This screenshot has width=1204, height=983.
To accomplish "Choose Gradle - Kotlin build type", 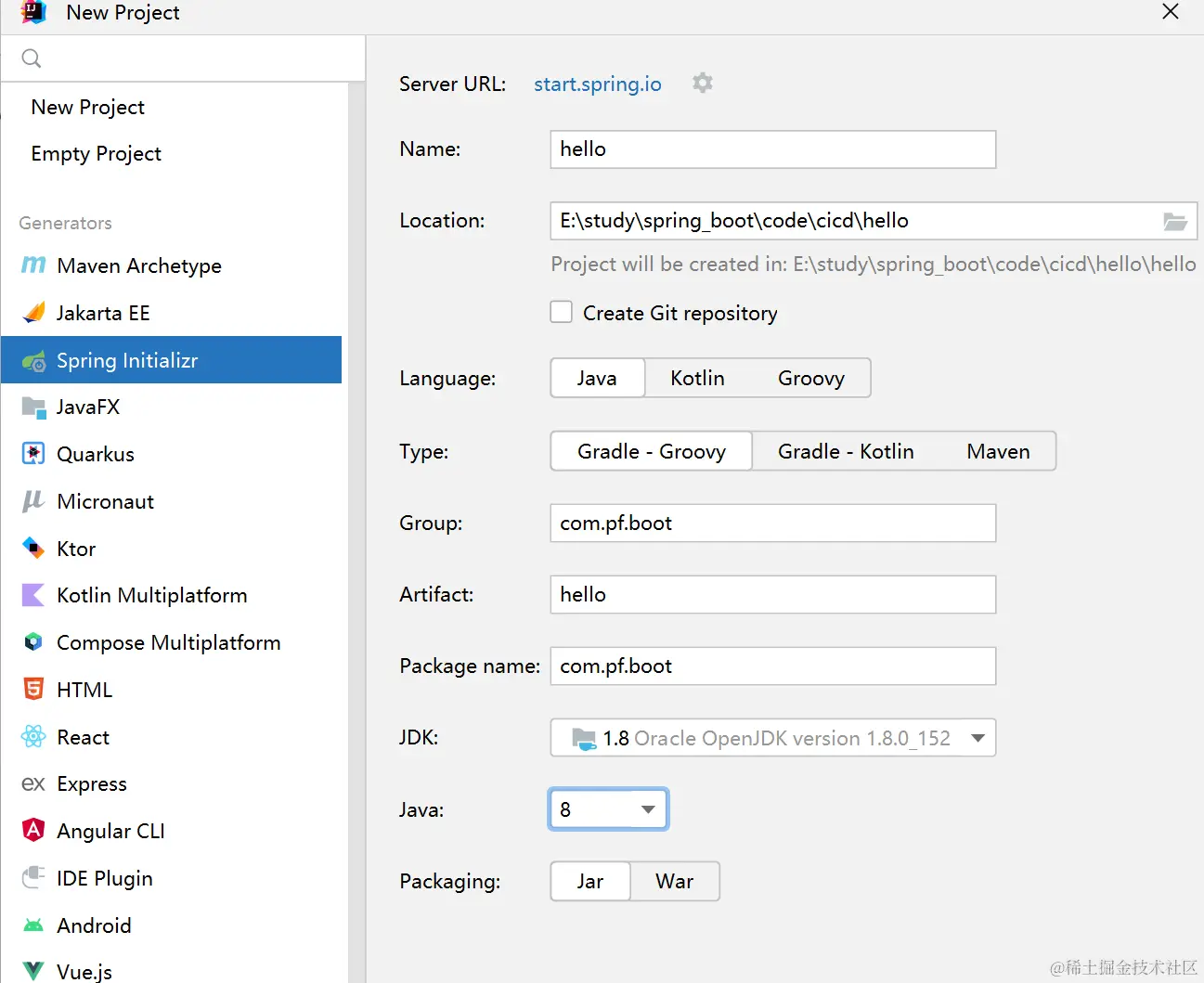I will tap(846, 451).
